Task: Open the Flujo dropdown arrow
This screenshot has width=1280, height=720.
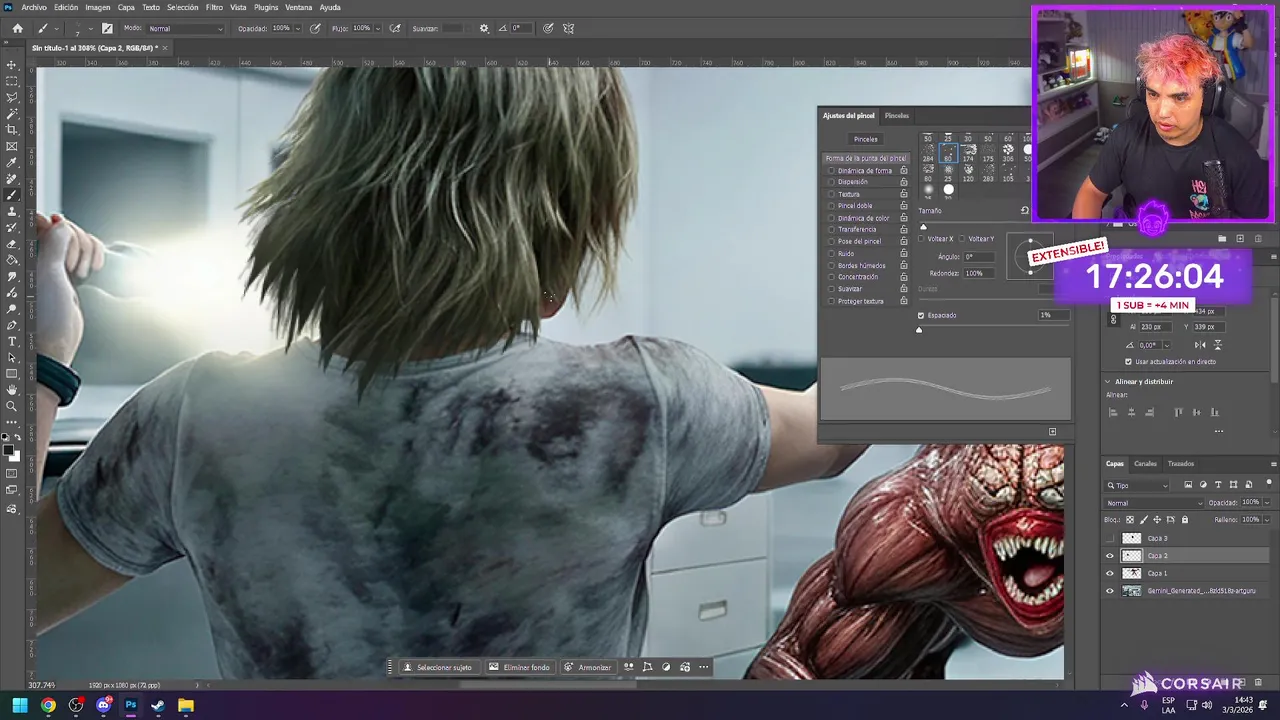Action: pos(377,28)
